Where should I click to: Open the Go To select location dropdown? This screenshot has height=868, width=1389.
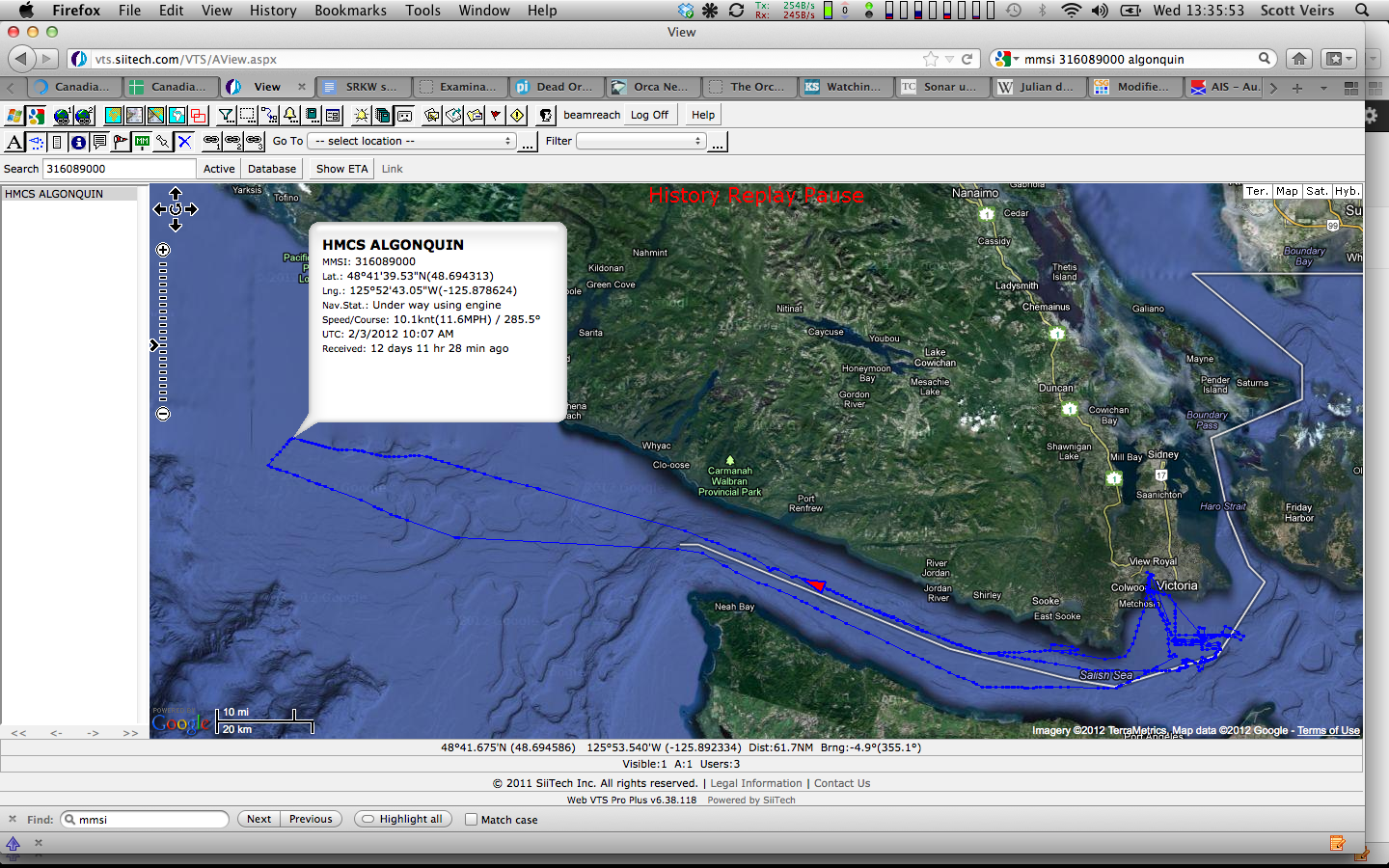point(413,142)
